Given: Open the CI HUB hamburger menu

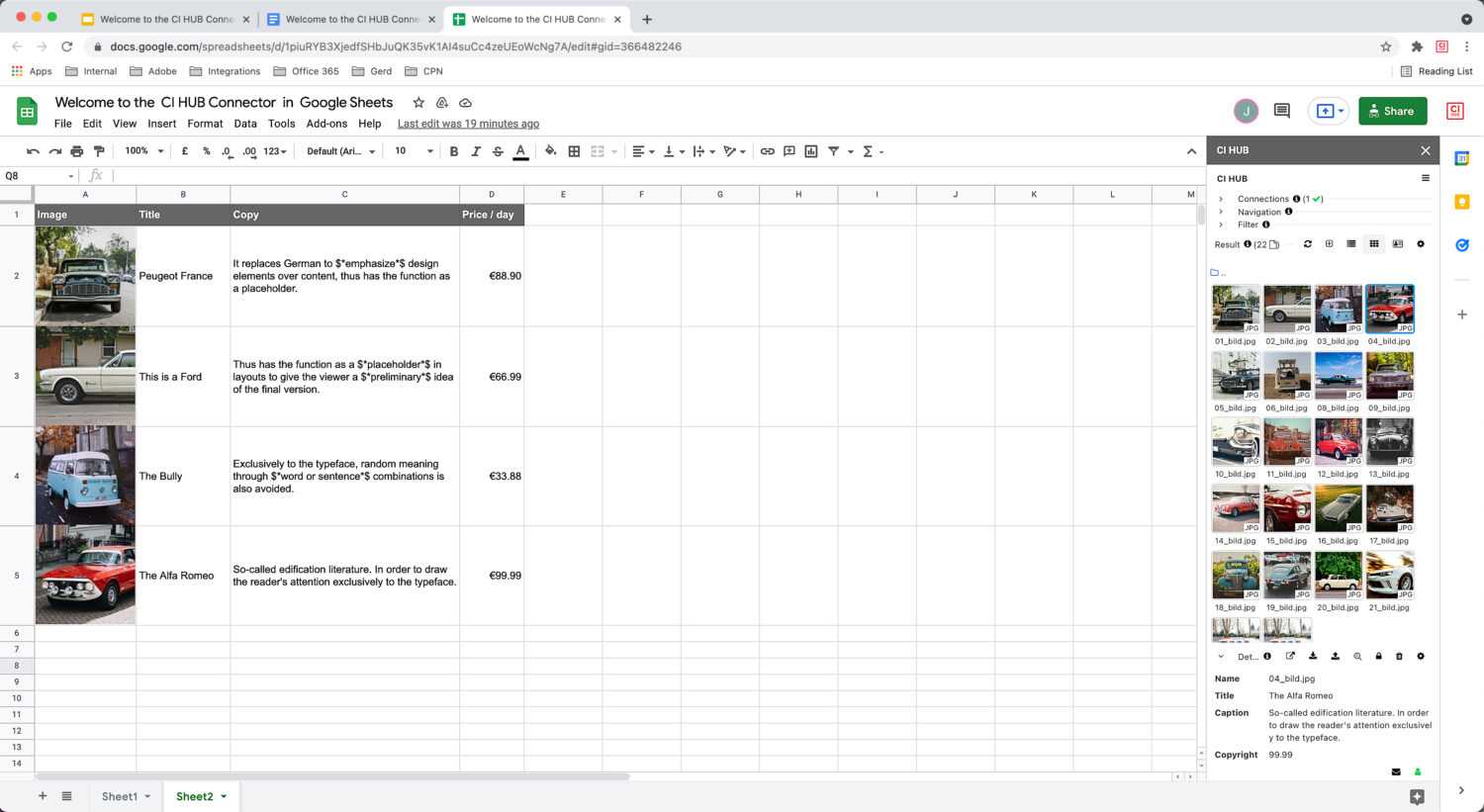Looking at the screenshot, I should pos(1425,179).
